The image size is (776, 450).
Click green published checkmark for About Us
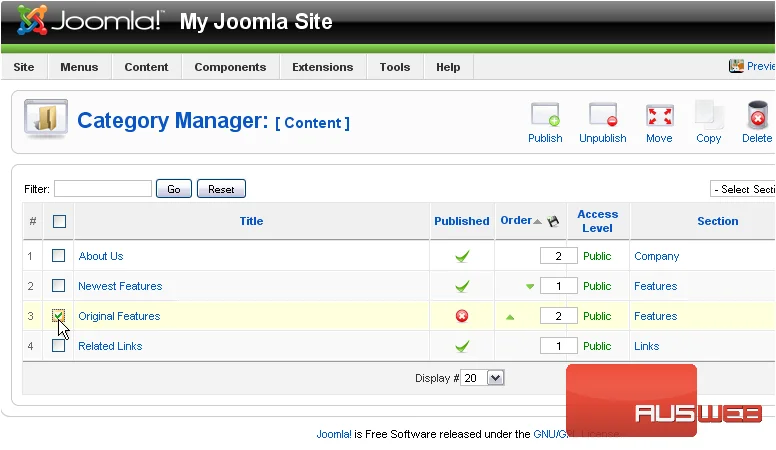(x=462, y=256)
